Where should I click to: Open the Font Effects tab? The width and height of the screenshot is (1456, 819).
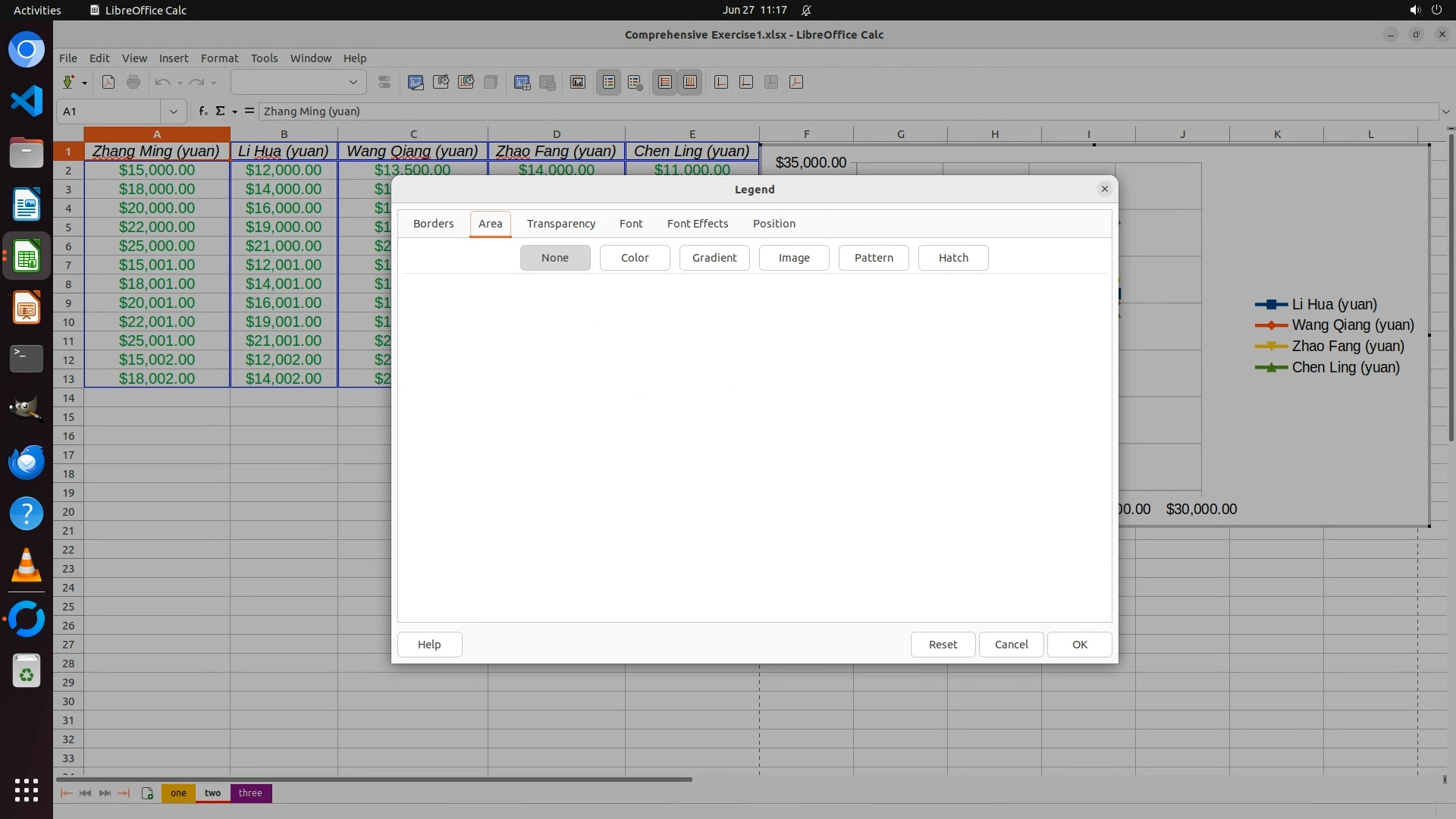pyautogui.click(x=698, y=224)
